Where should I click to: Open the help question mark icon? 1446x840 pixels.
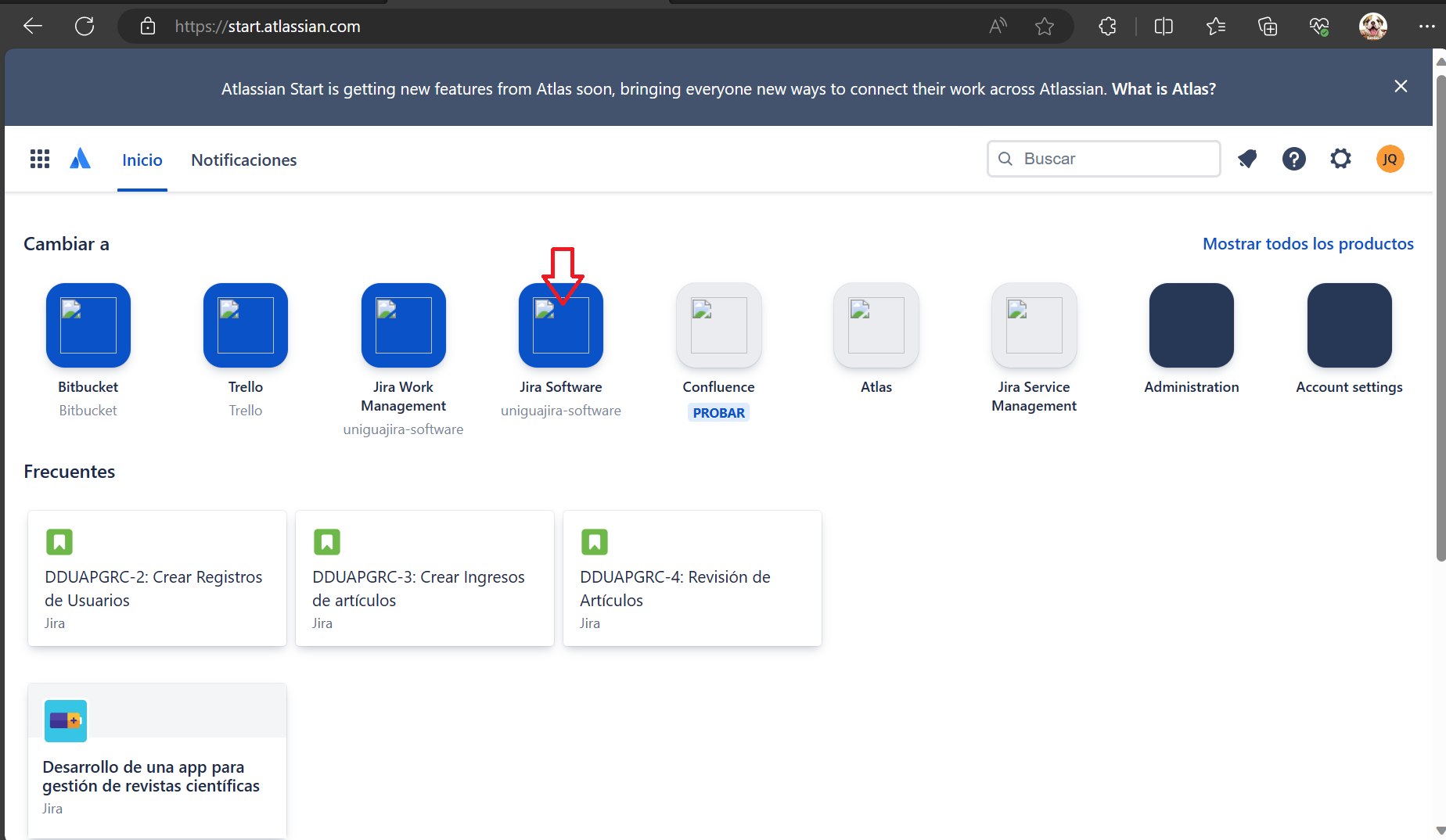1294,160
